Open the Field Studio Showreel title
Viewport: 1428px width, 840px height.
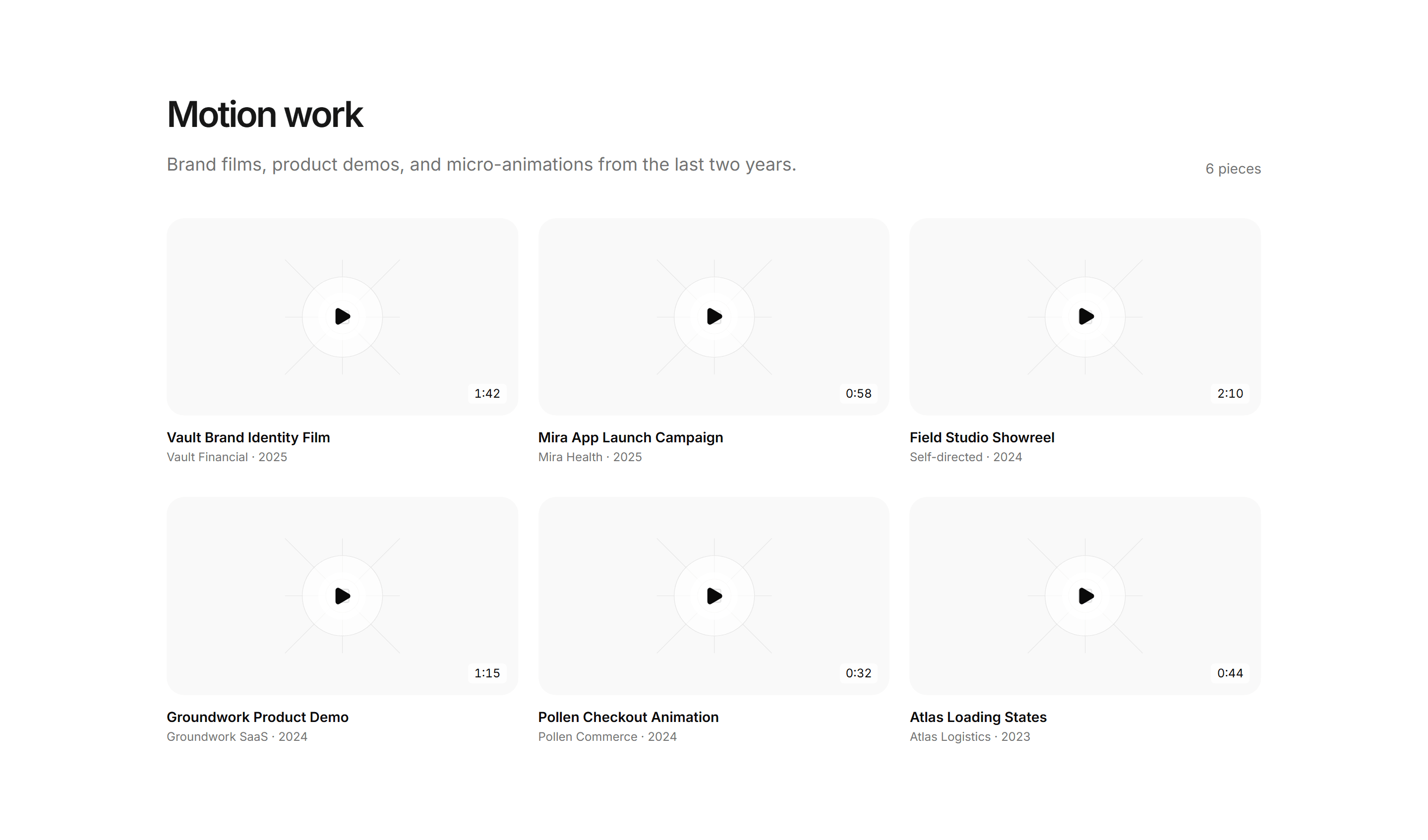click(982, 437)
